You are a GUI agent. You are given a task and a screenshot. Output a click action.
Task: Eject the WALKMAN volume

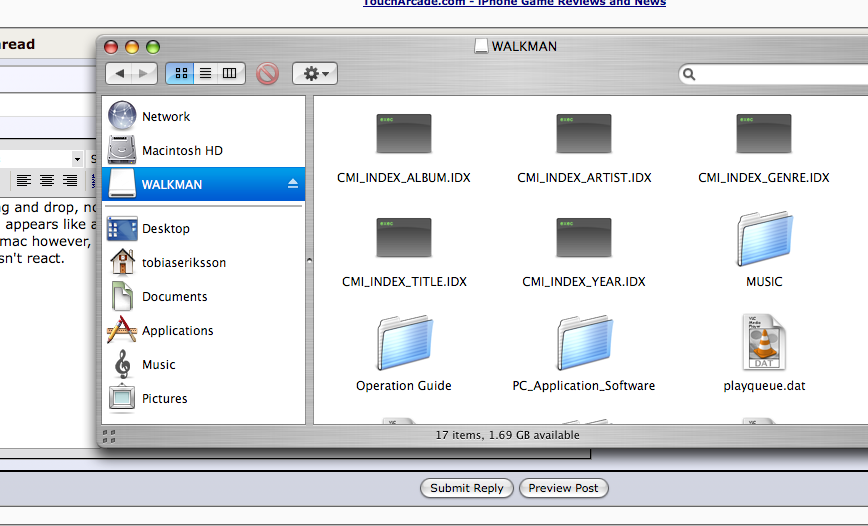[293, 184]
